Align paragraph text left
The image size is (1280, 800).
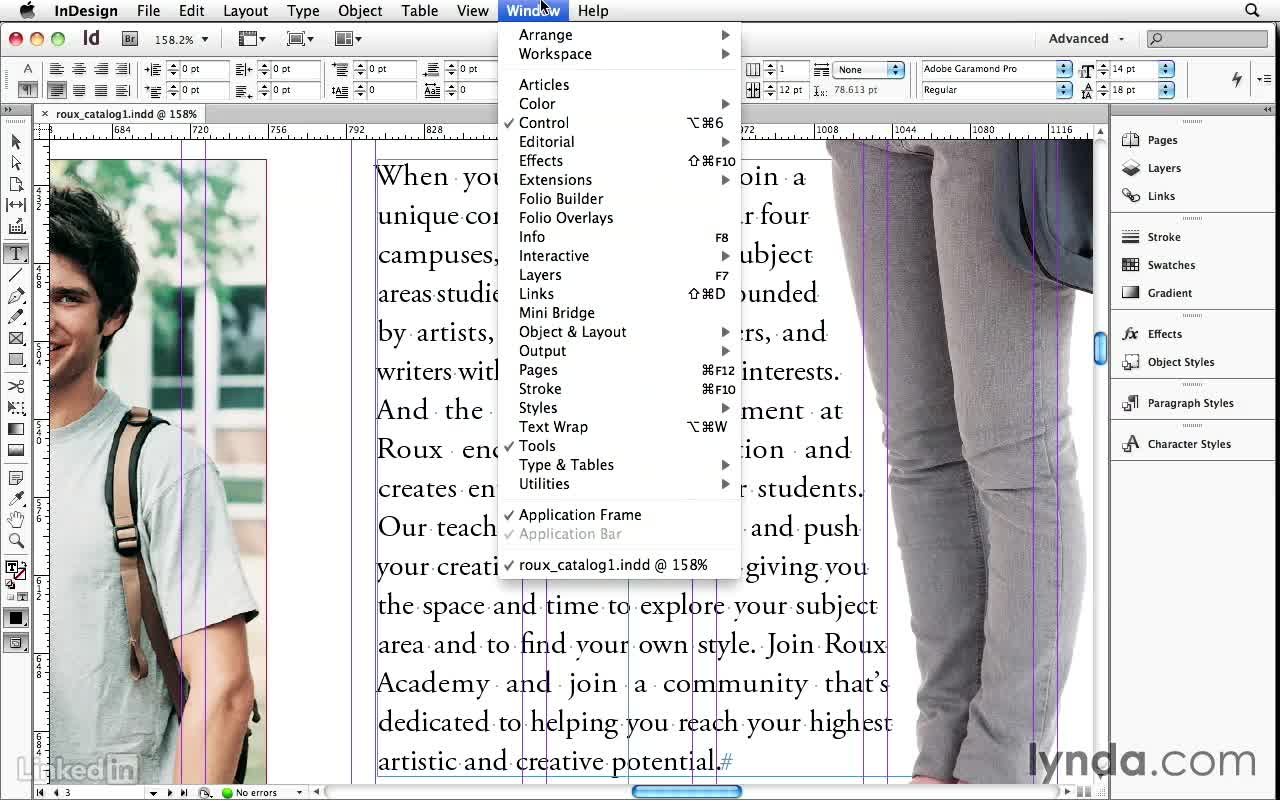click(57, 69)
